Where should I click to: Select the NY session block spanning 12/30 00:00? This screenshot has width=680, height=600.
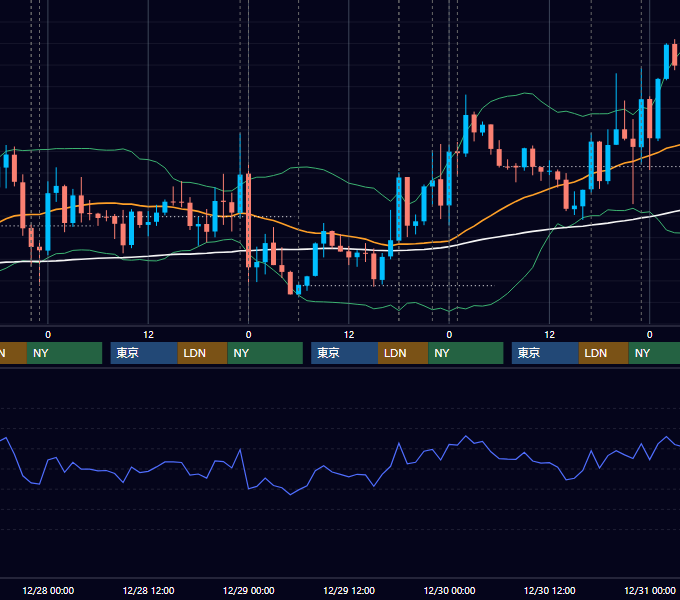point(466,353)
